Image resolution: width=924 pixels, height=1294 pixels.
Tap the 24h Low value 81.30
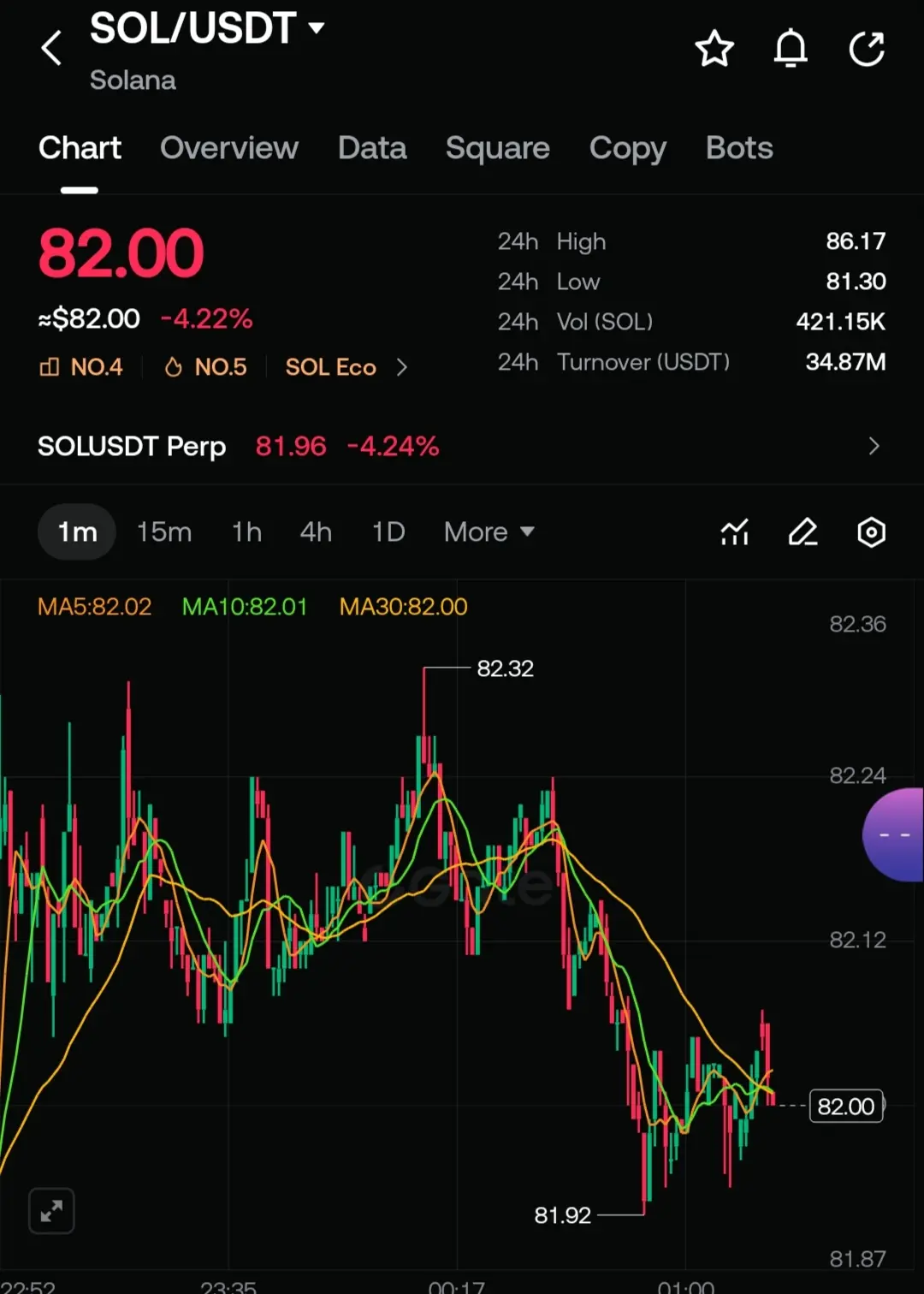pyautogui.click(x=856, y=282)
